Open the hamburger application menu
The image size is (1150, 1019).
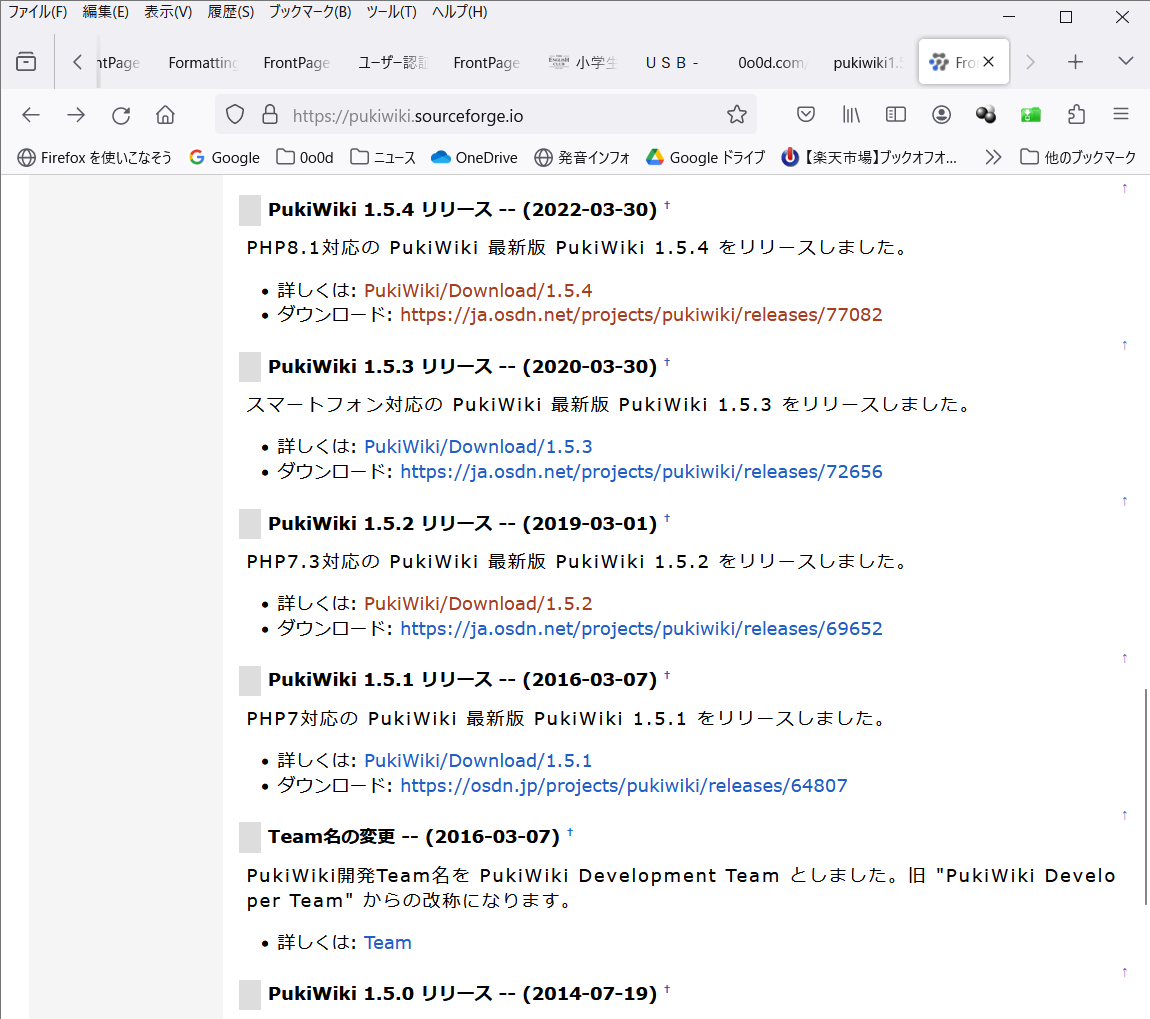pos(1121,115)
